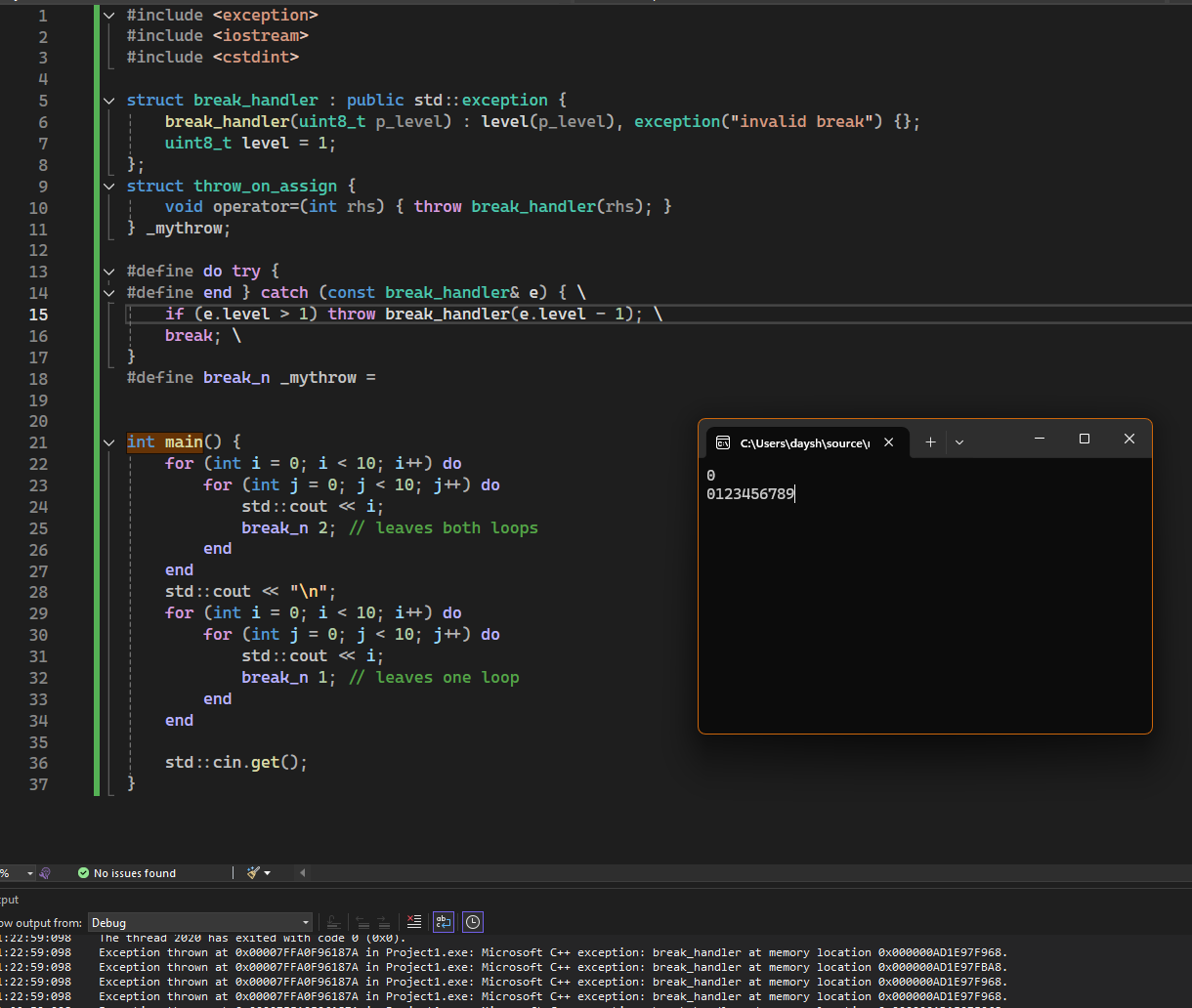The width and height of the screenshot is (1192, 1008).
Task: Click break_n 1 statement on line 32
Action: [x=290, y=677]
